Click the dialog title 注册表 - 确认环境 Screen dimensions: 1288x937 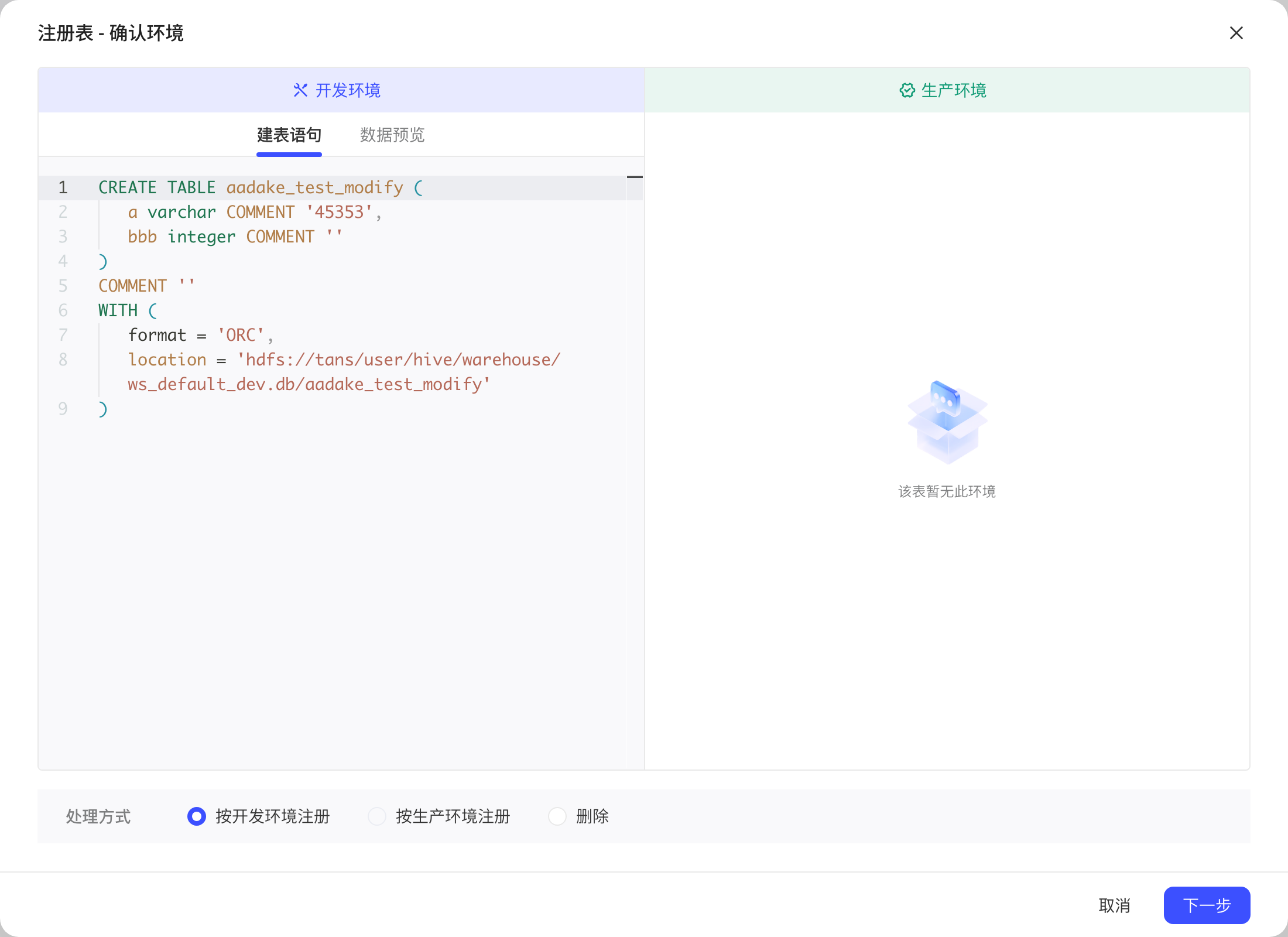pyautogui.click(x=111, y=33)
